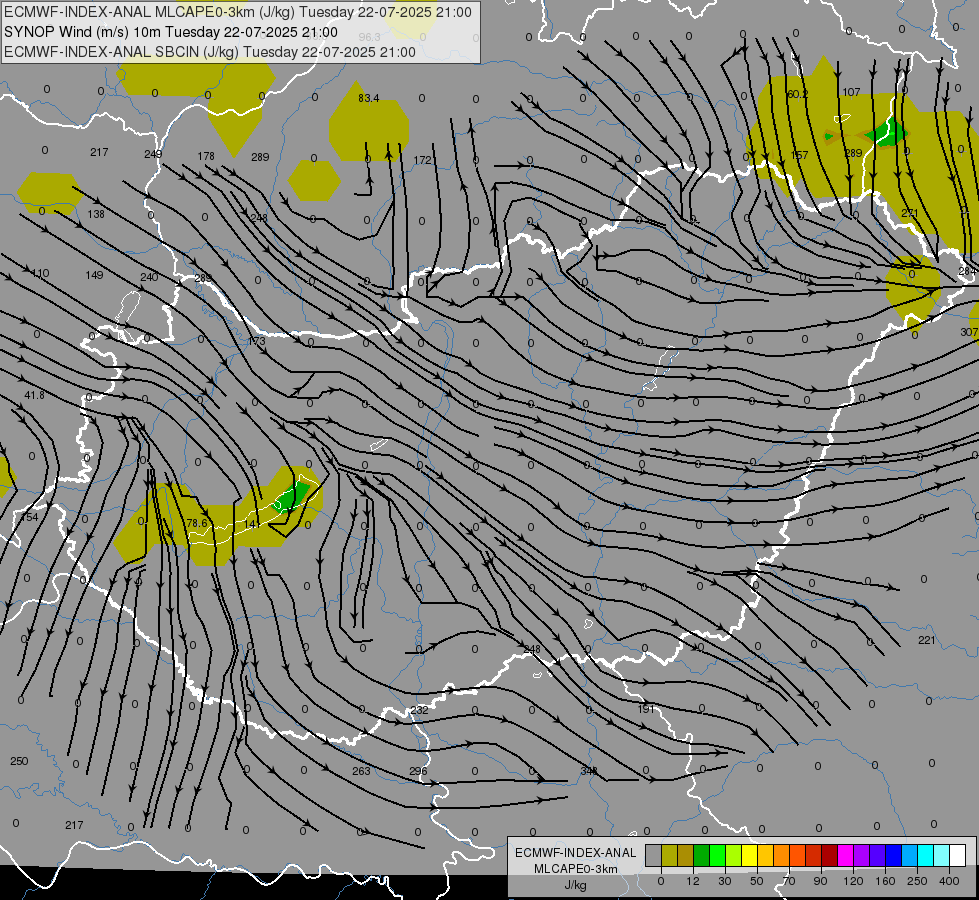Screen dimensions: 979x900
Task: Click the map value 221
Action: [x=927, y=640]
